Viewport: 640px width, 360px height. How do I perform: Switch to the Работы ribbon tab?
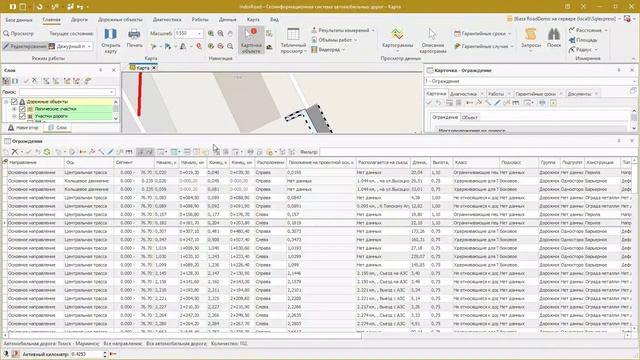click(x=200, y=20)
